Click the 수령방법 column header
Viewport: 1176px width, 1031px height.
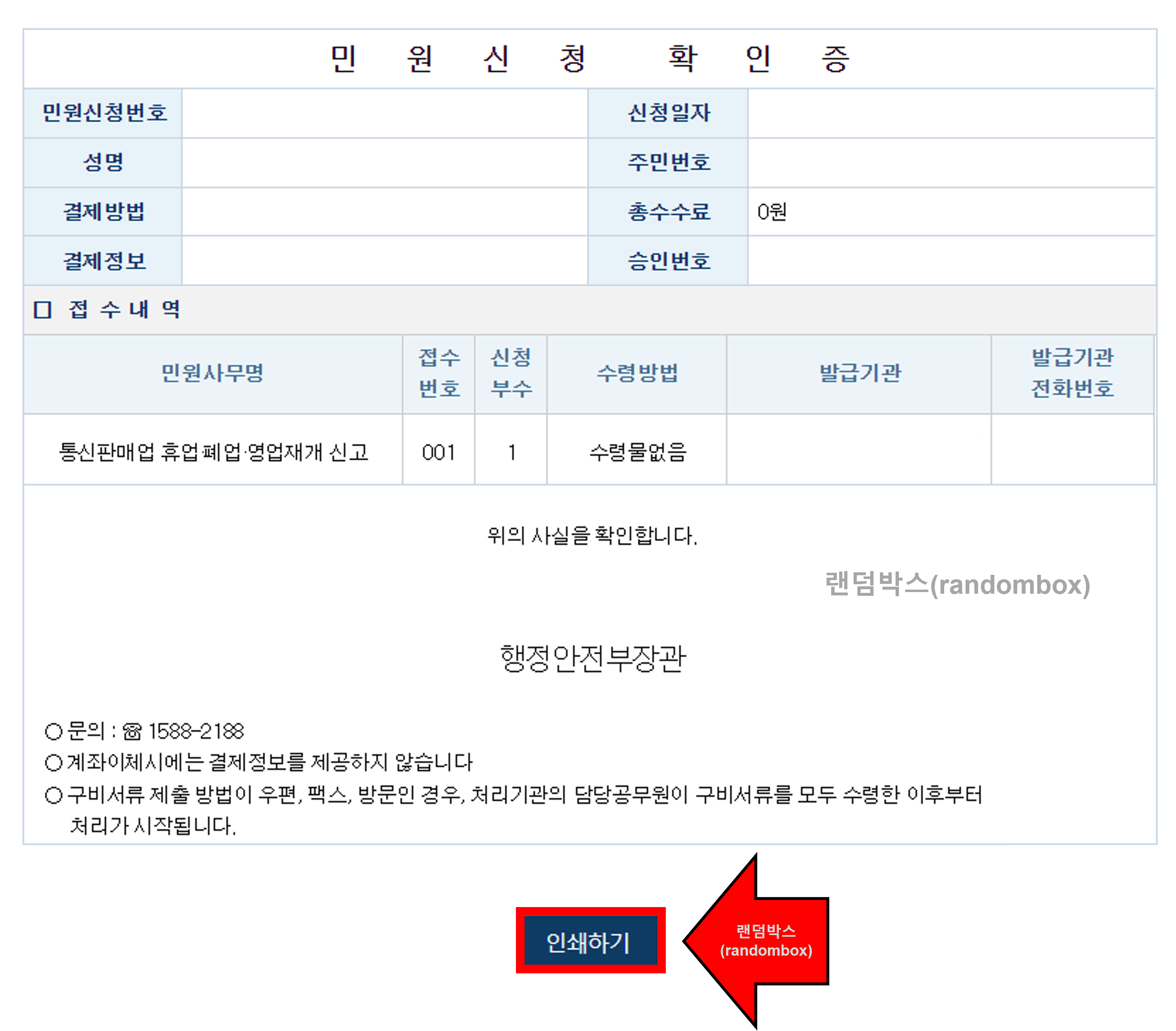pyautogui.click(x=637, y=373)
